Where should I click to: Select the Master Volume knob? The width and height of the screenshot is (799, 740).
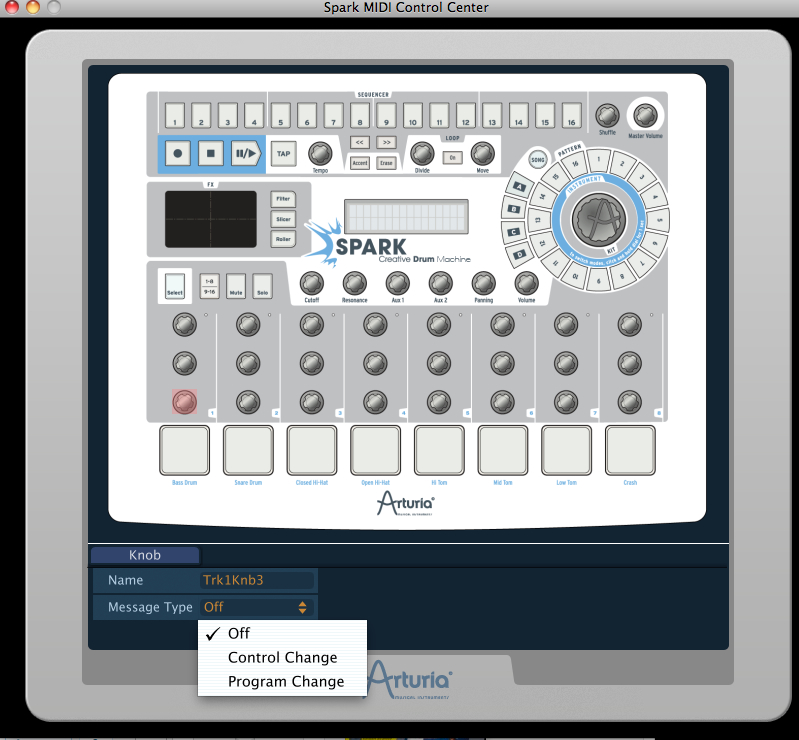pyautogui.click(x=645, y=116)
